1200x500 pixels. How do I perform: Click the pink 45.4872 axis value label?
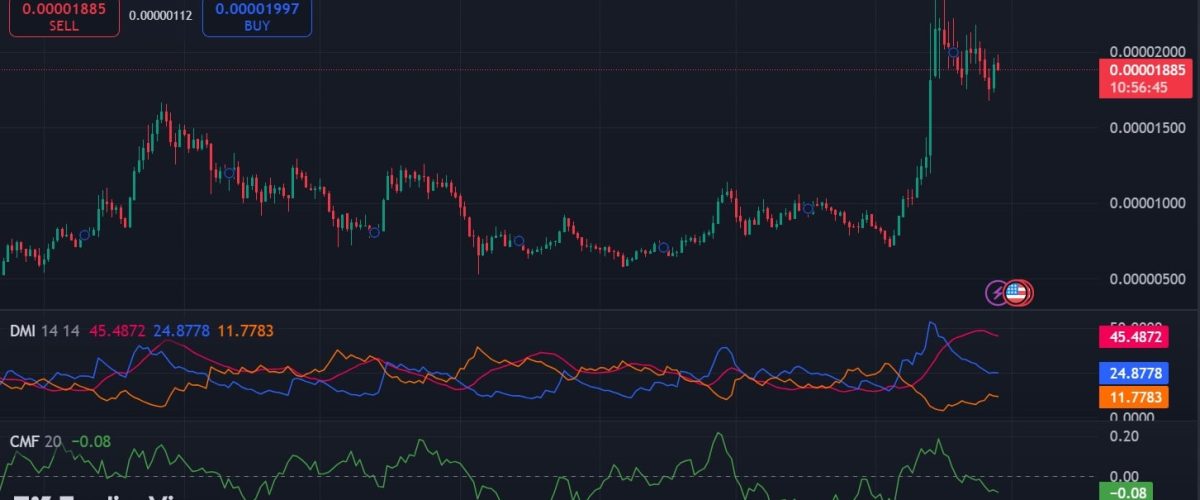tap(1148, 338)
